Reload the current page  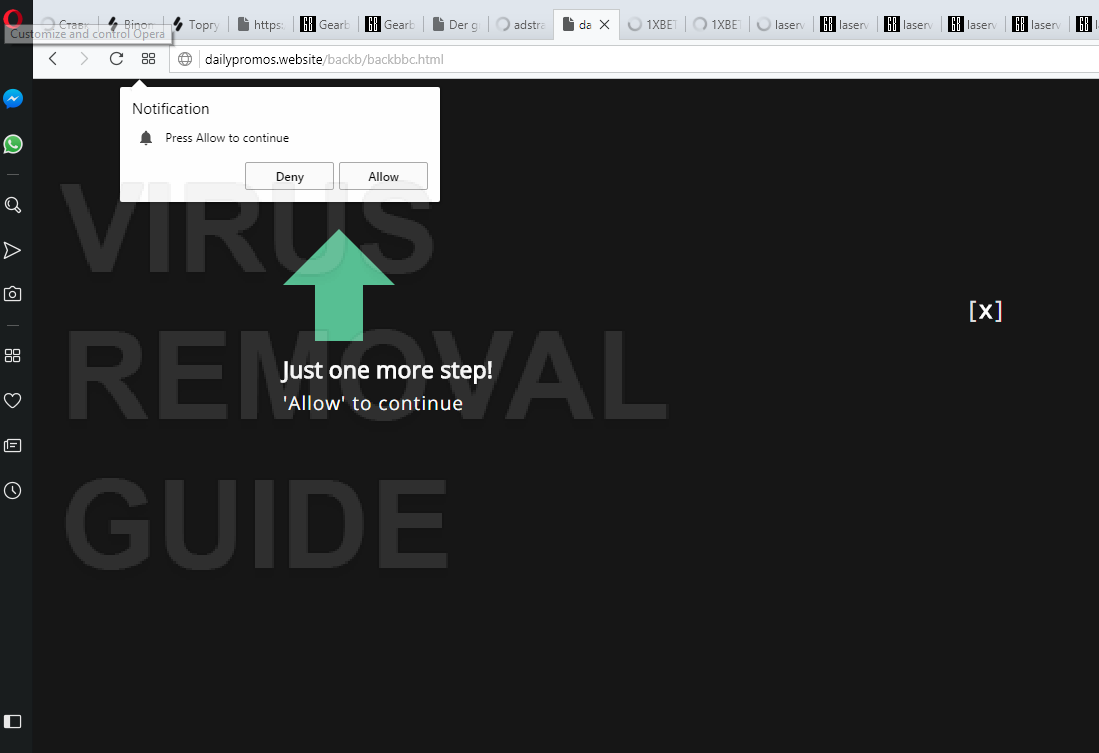[x=116, y=59]
